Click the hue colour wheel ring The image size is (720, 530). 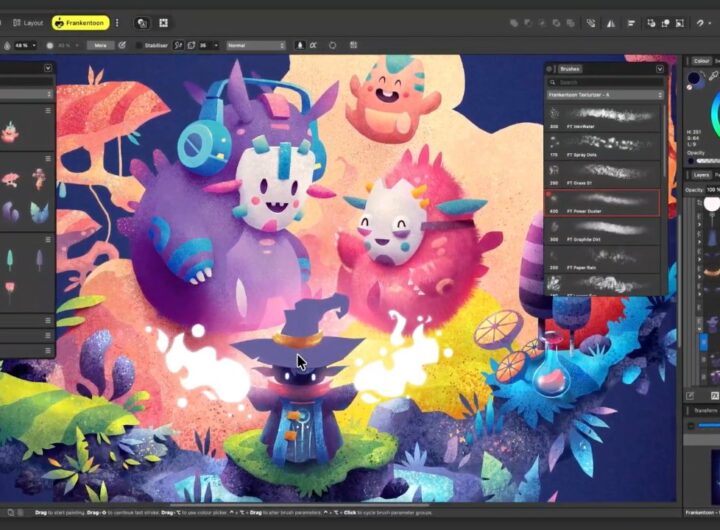714,114
